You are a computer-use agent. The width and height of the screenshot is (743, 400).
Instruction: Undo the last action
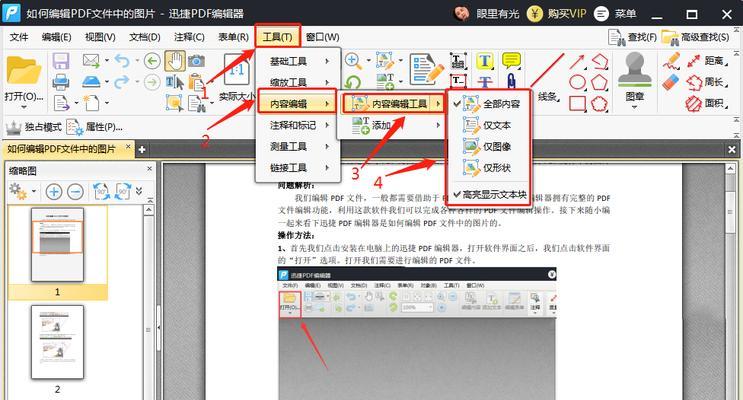point(122,61)
